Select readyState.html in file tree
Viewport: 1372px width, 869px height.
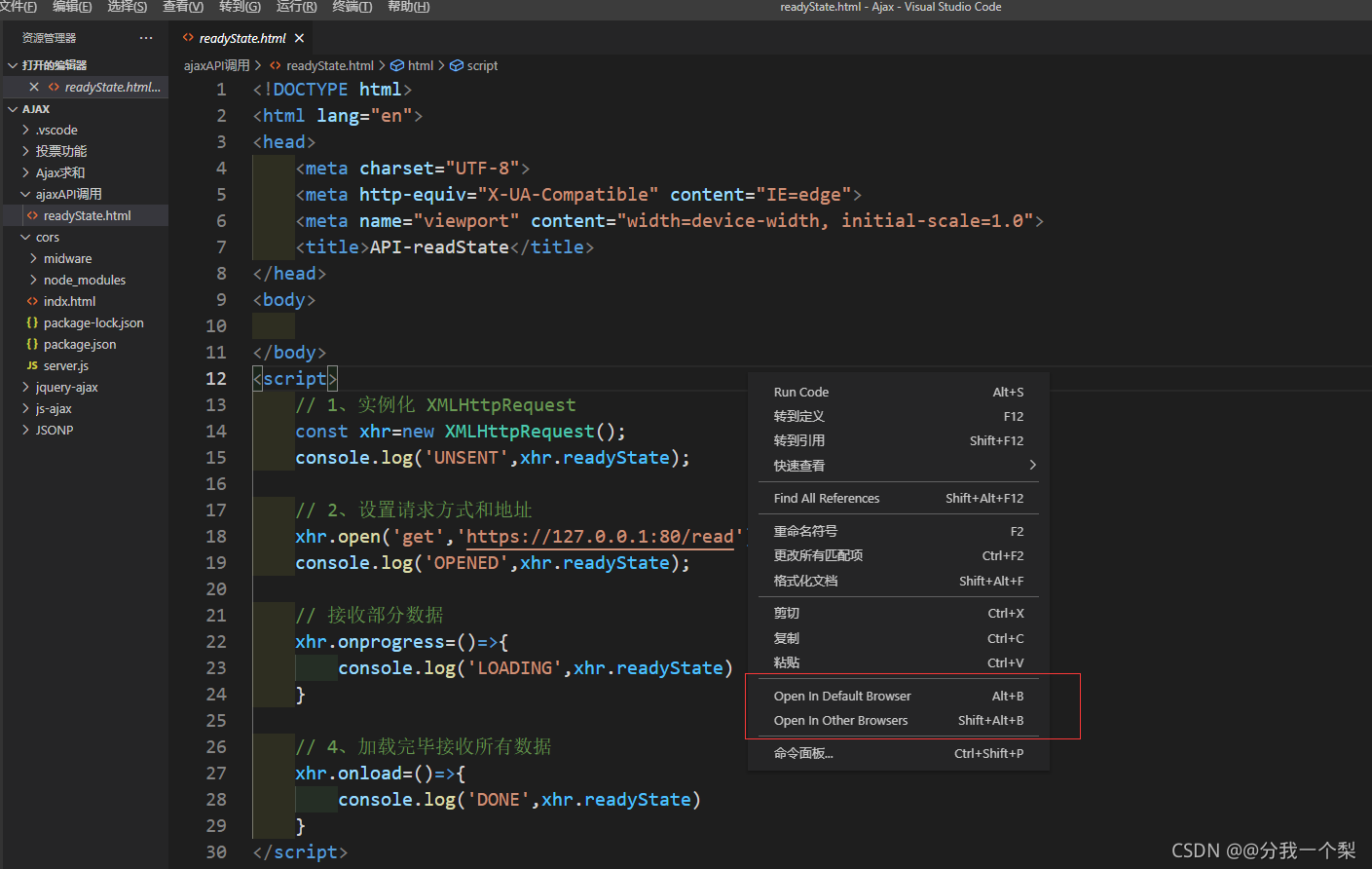[86, 215]
